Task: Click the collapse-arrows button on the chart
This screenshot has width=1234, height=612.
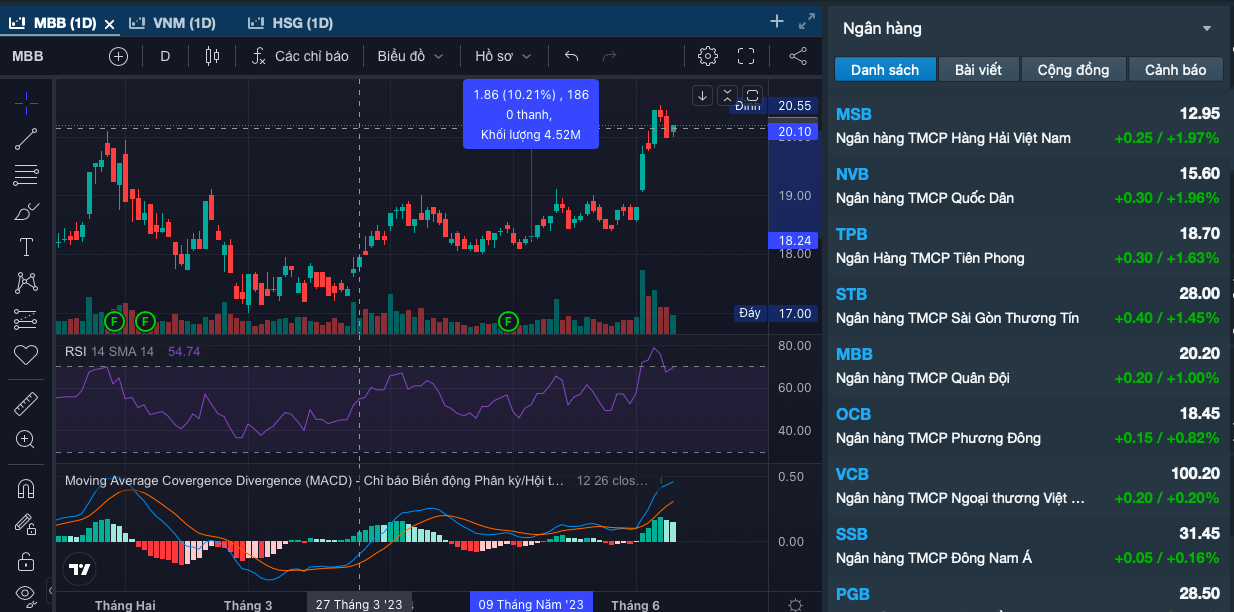Action: [728, 96]
